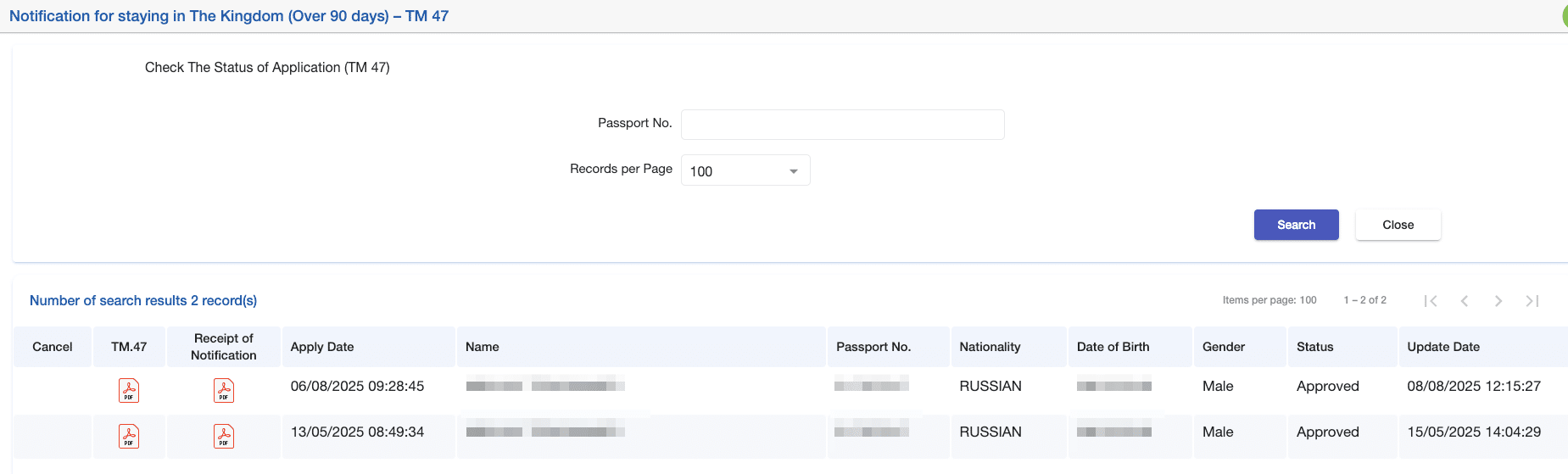Go to first page of results
1568x474 pixels.
(1431, 301)
